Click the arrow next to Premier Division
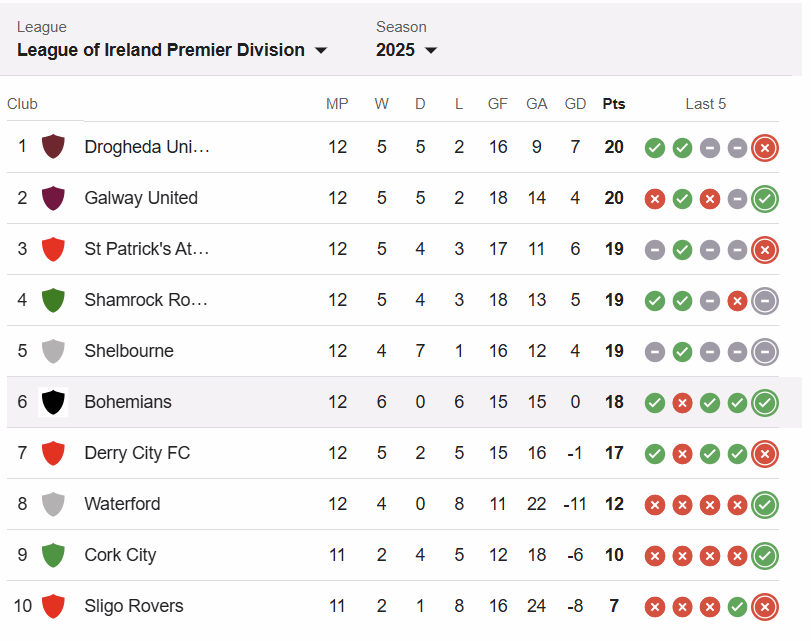The width and height of the screenshot is (811, 641). coord(321,50)
